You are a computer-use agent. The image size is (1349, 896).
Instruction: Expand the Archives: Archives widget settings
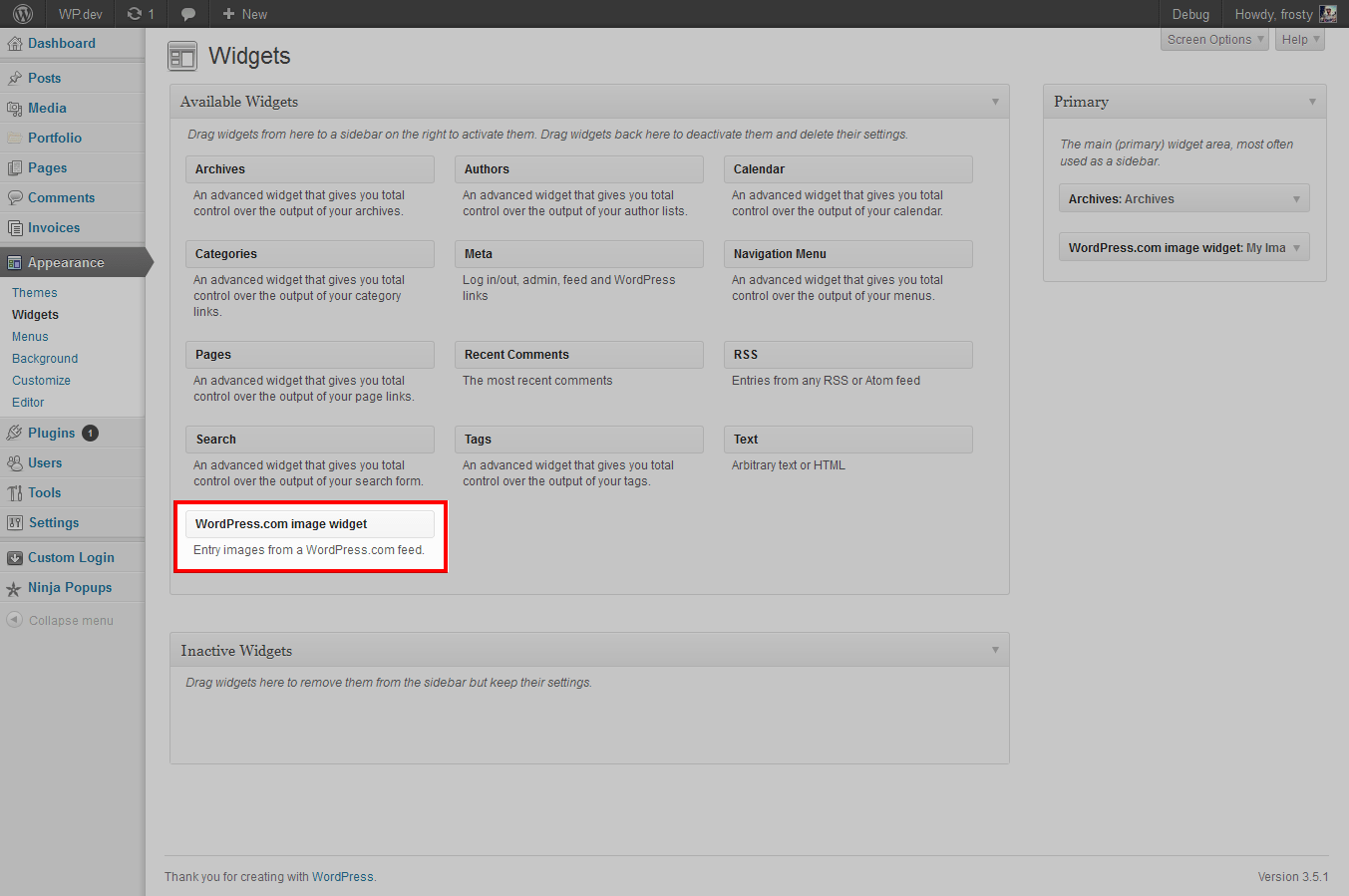coord(1296,199)
